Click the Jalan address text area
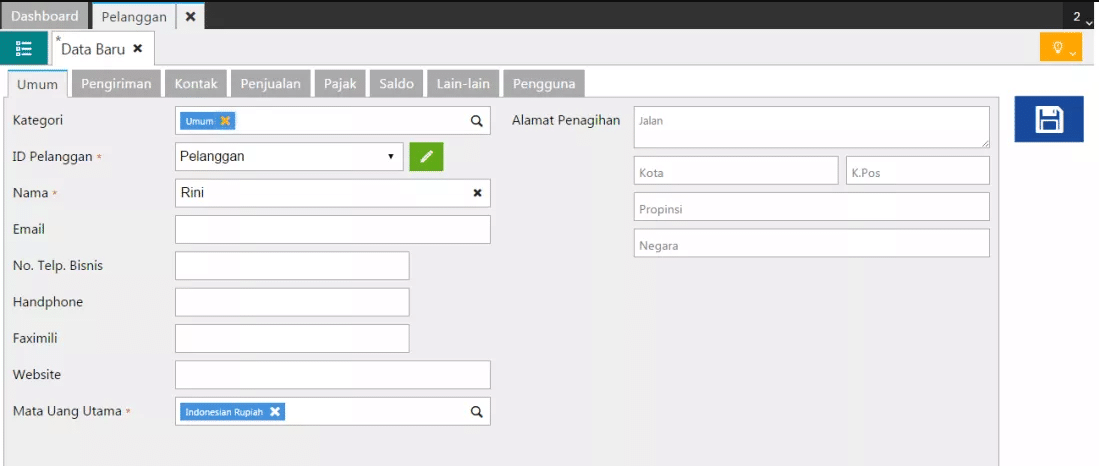Viewport: 1099px width, 466px height. 811,127
